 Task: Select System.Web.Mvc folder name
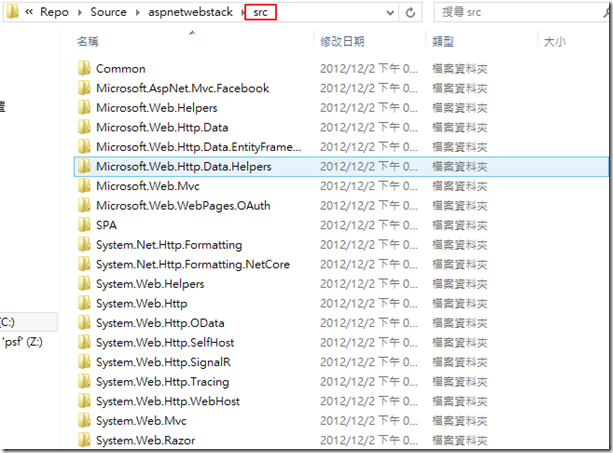click(142, 421)
